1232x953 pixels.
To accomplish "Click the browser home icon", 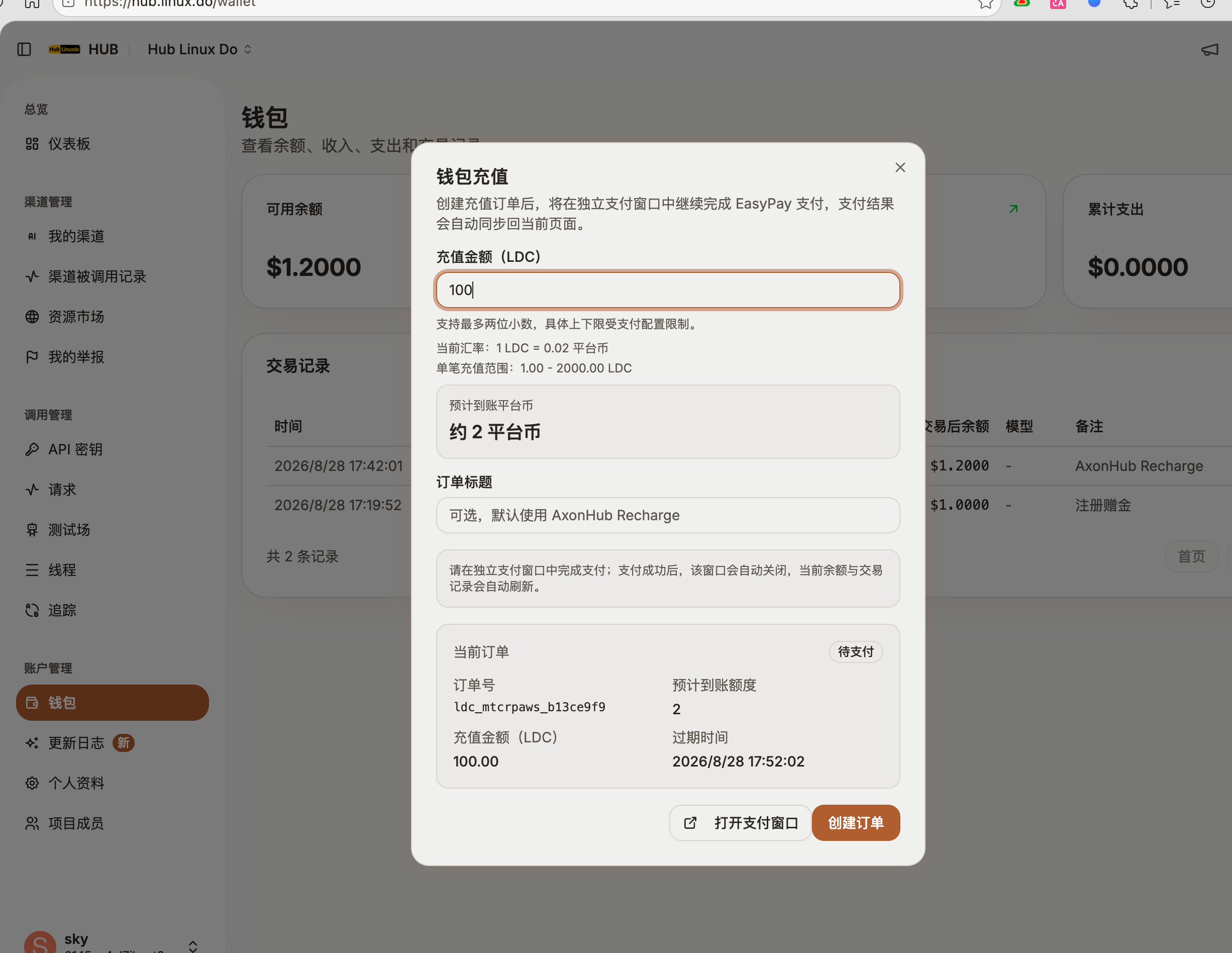I will pyautogui.click(x=32, y=4).
